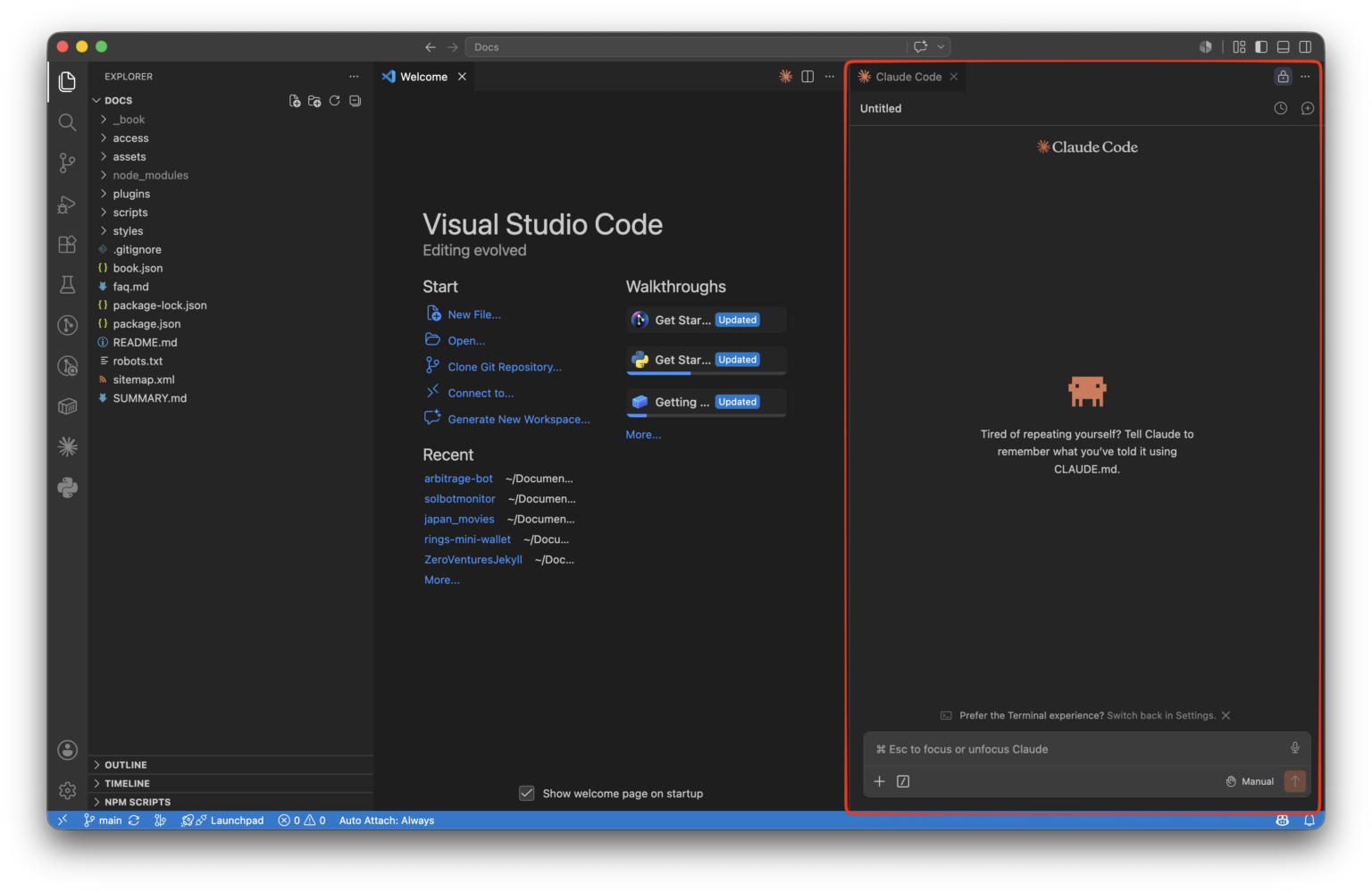Open the Extensions view
Screen dimensions: 1372x892
[x=67, y=244]
